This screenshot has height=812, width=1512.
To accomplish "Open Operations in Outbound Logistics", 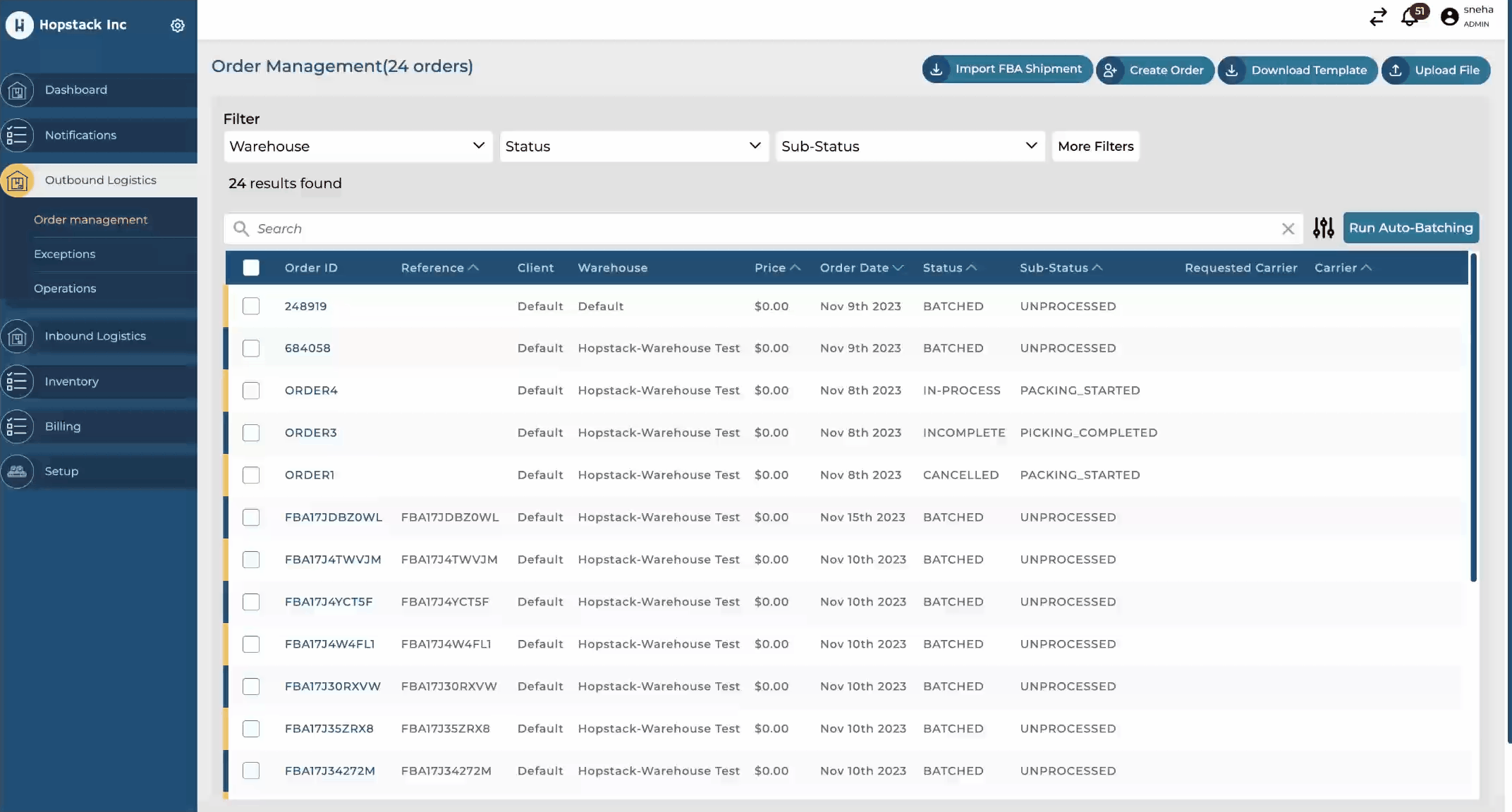I will (x=65, y=288).
